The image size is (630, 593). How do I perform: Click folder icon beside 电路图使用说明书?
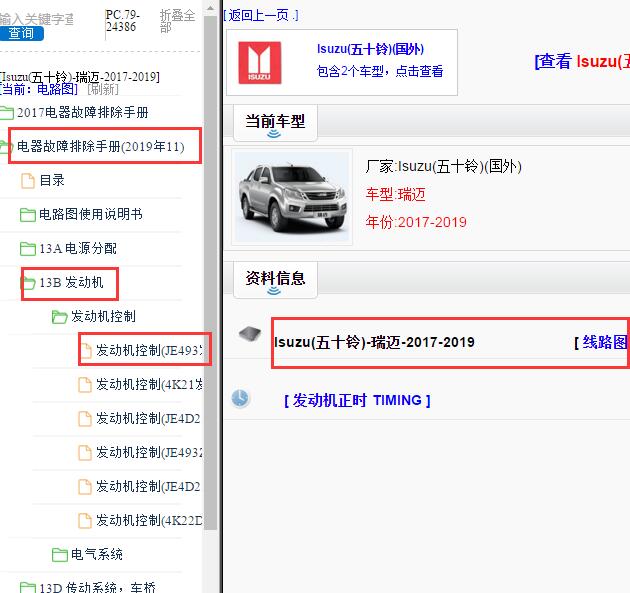[28, 215]
